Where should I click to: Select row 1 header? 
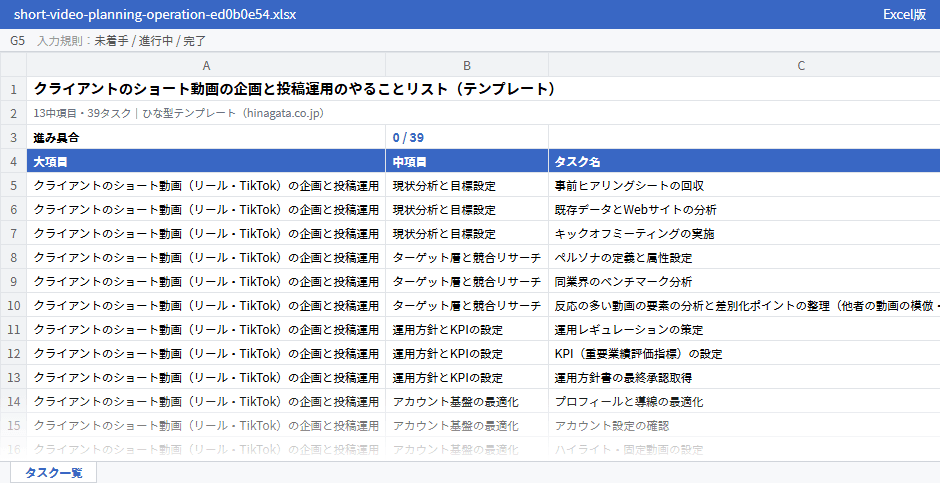click(x=13, y=89)
